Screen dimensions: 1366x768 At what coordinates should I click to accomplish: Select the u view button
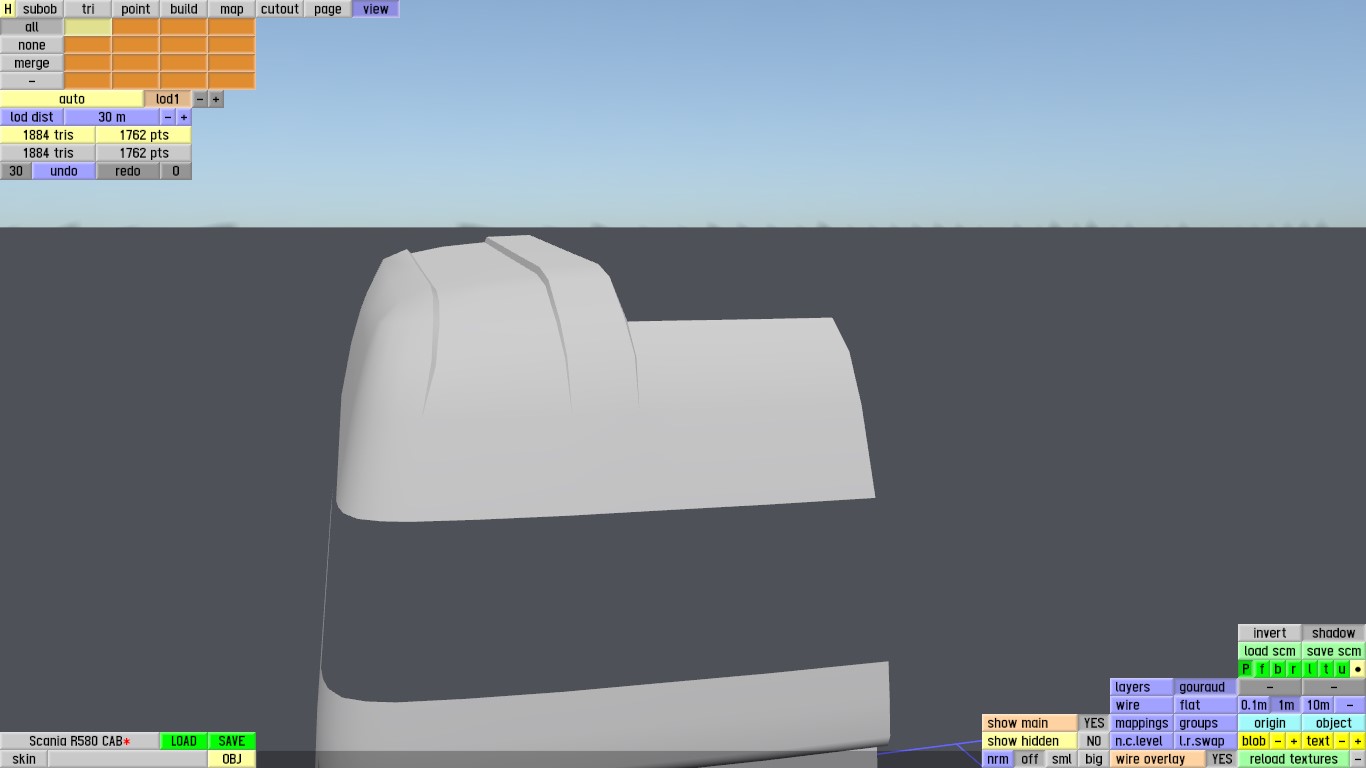1342,669
